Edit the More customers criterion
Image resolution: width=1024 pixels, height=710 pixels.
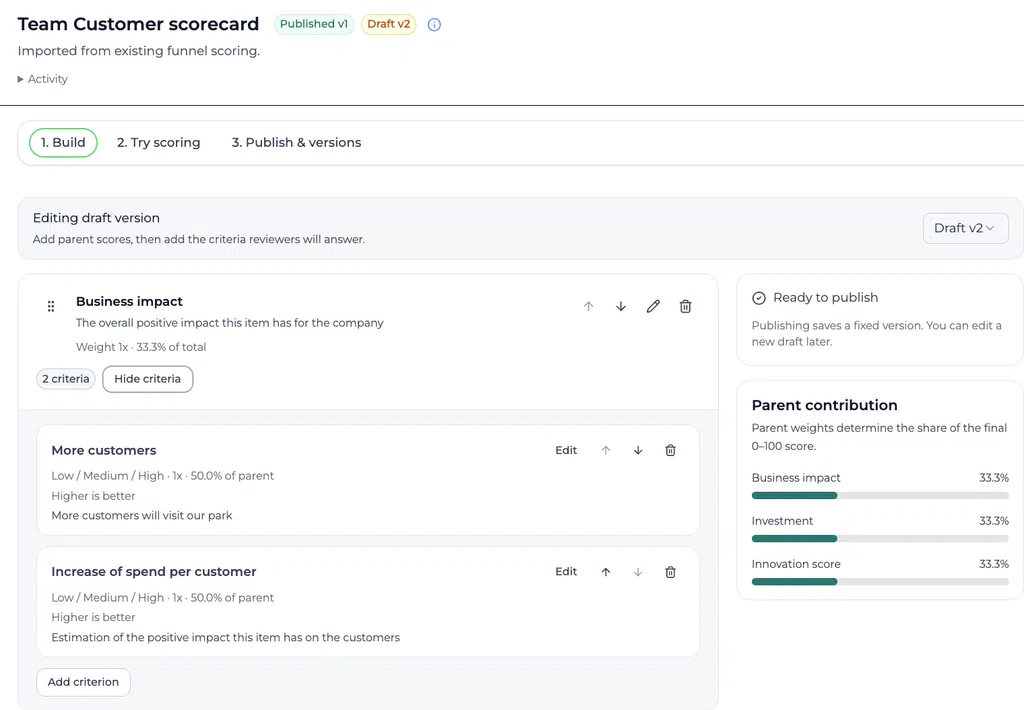pyautogui.click(x=566, y=450)
